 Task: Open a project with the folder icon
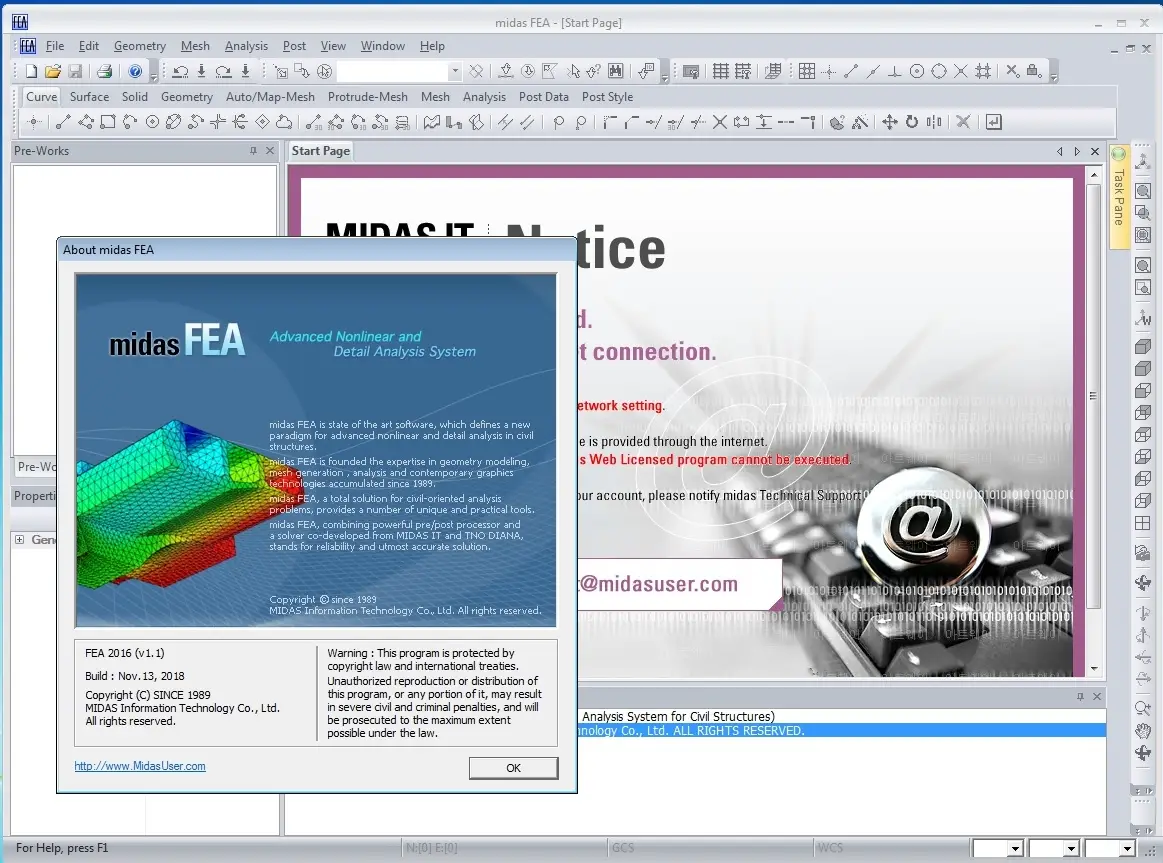[53, 71]
